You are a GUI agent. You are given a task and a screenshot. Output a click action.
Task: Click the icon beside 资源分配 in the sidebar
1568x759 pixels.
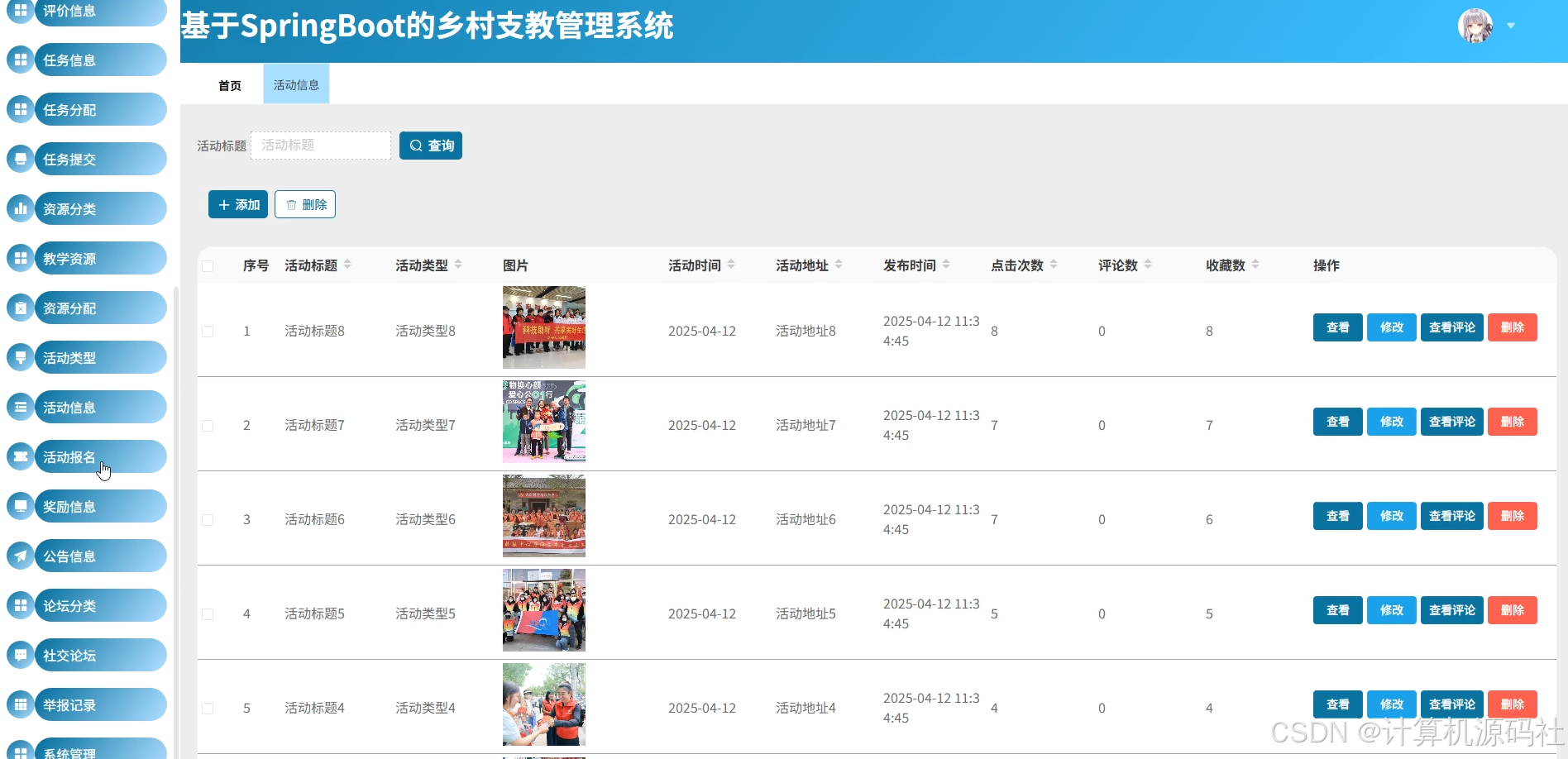pyautogui.click(x=21, y=308)
